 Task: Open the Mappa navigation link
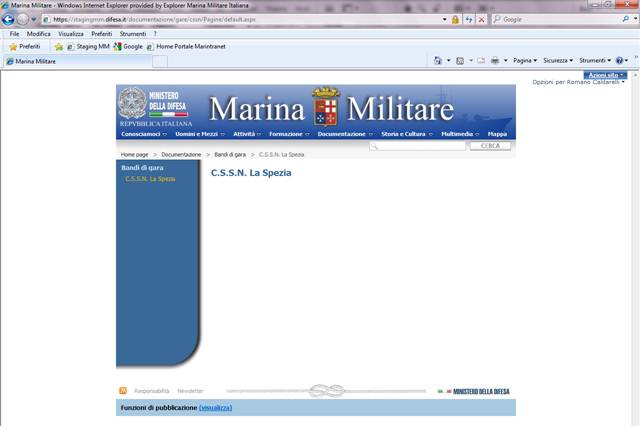tap(497, 134)
